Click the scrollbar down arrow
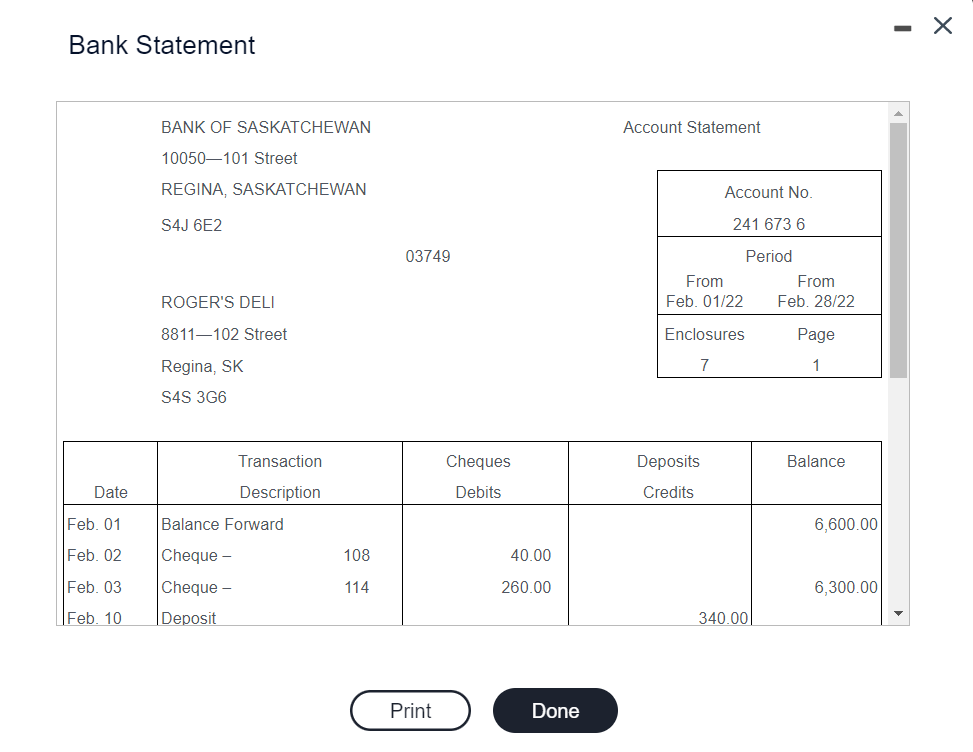 click(898, 613)
